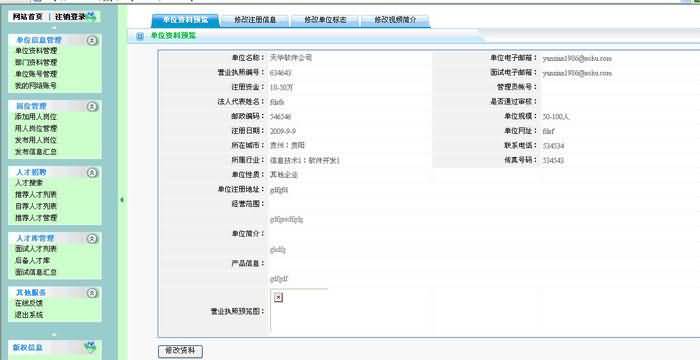Click 退出系统 under 其他服务

(x=29, y=315)
